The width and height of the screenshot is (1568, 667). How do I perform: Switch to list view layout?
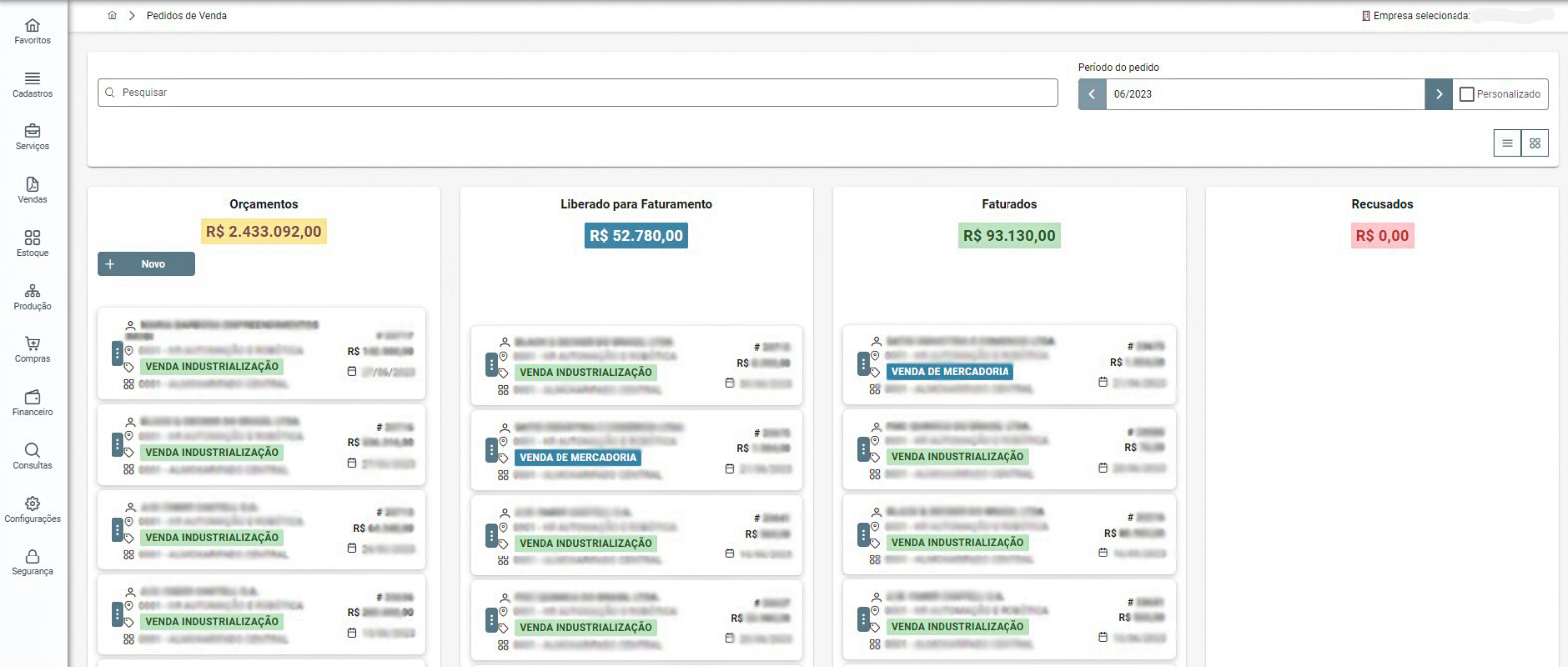[1507, 143]
